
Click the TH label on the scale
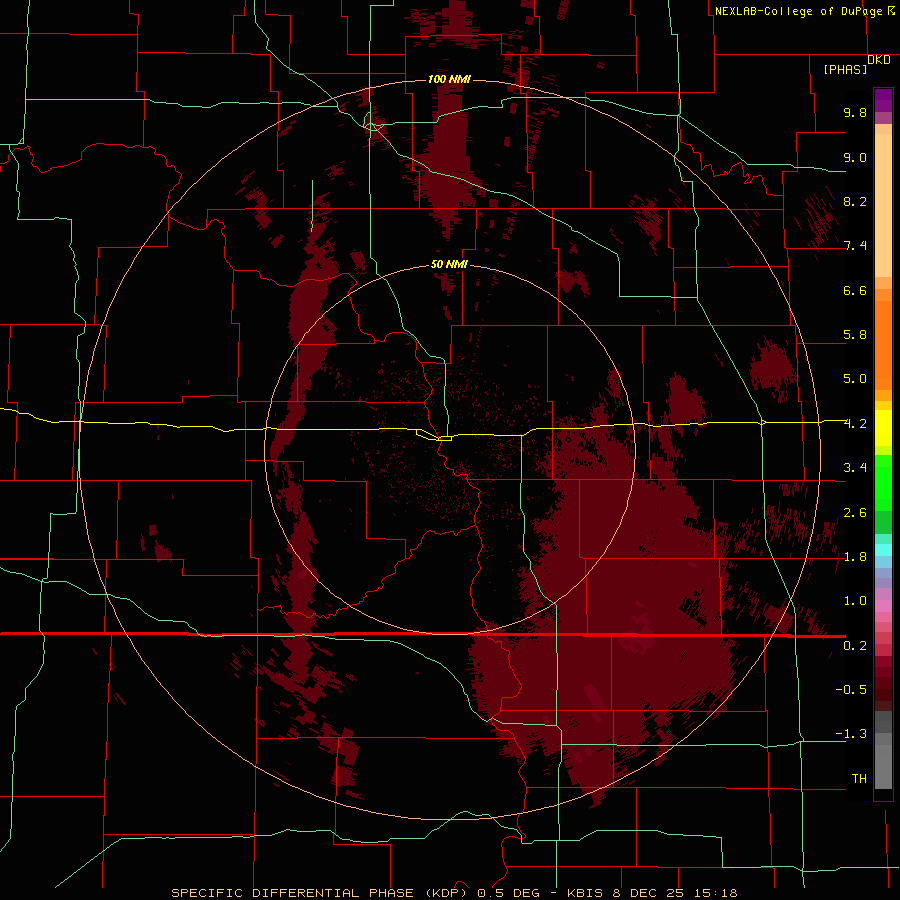point(859,779)
